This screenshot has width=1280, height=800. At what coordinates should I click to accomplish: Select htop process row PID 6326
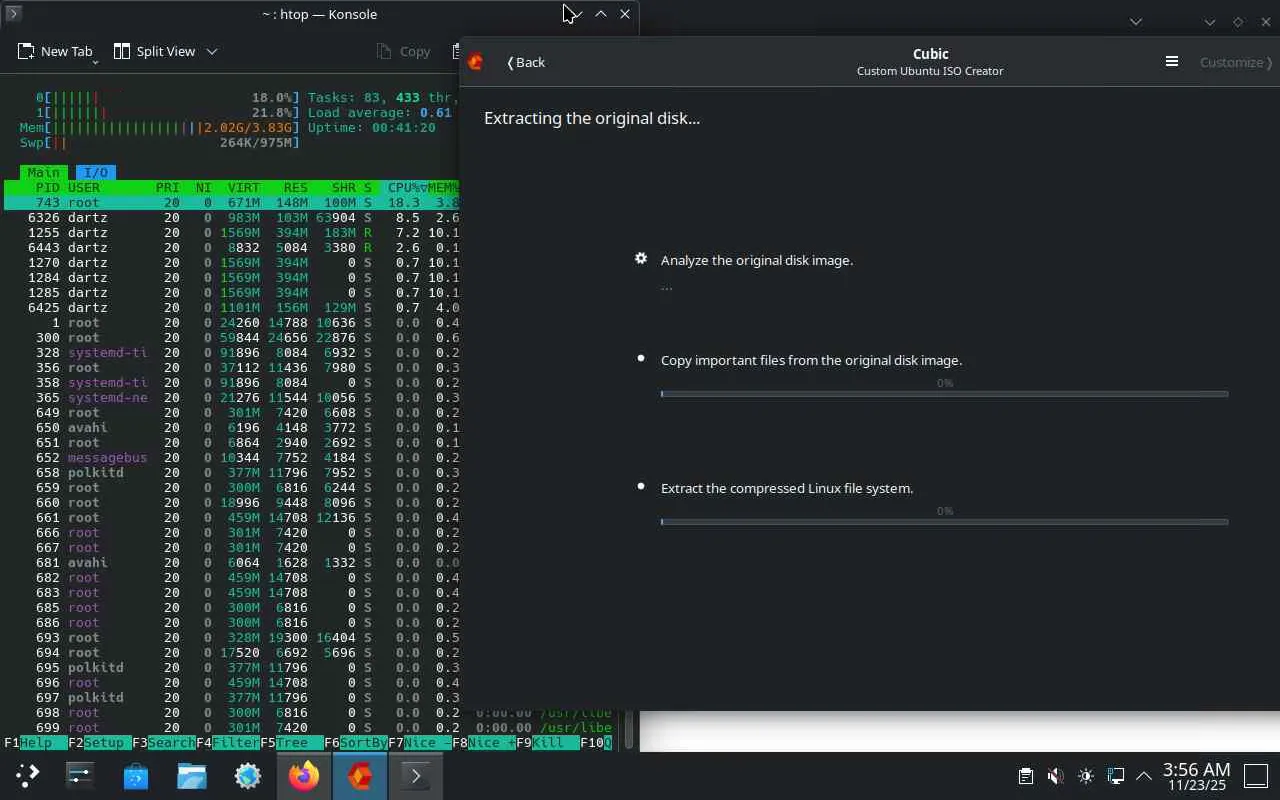click(232, 217)
